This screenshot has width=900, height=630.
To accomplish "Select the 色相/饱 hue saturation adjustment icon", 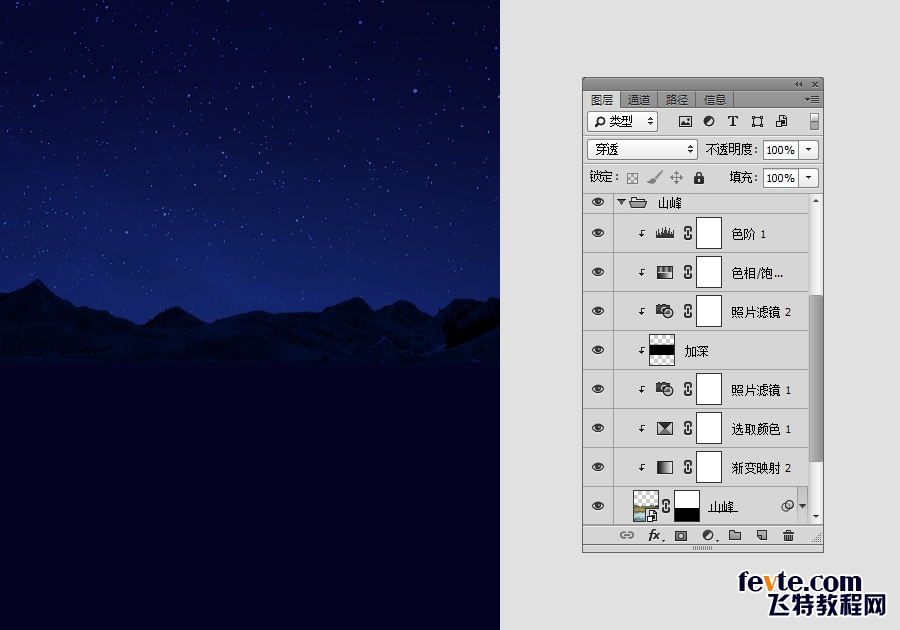I will click(x=665, y=272).
